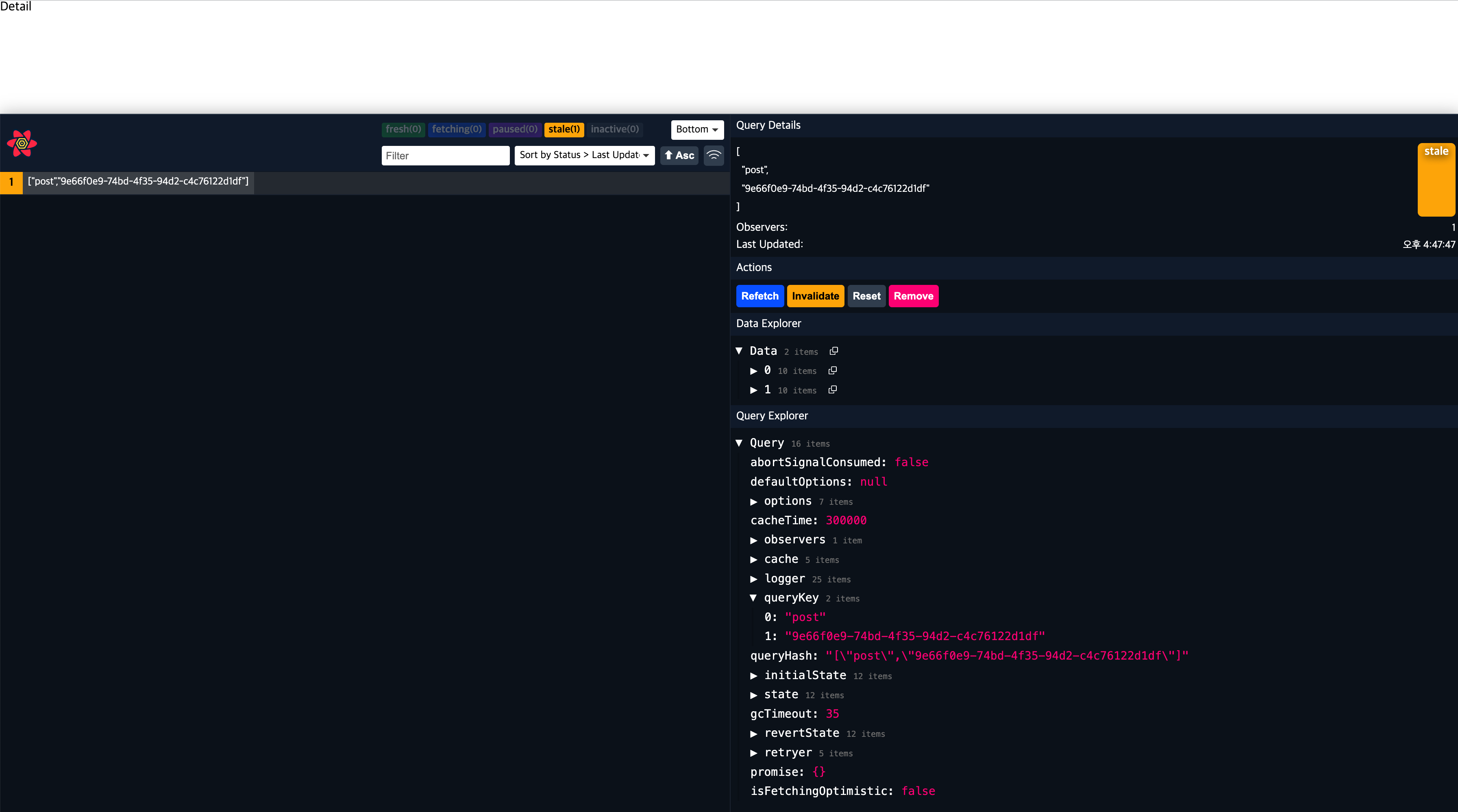Toggle the fetching(0) status badge
The height and width of the screenshot is (812, 1458).
tap(456, 129)
